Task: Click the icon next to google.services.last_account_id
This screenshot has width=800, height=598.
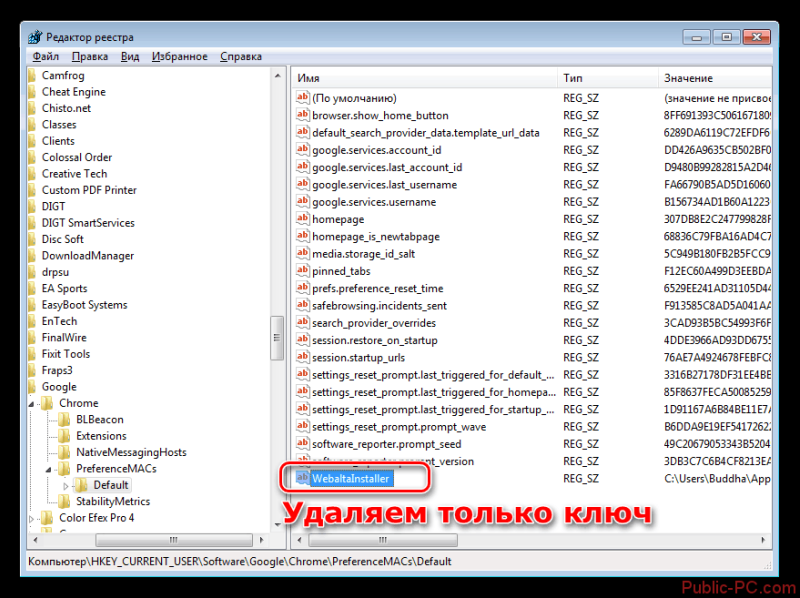Action: coord(303,167)
